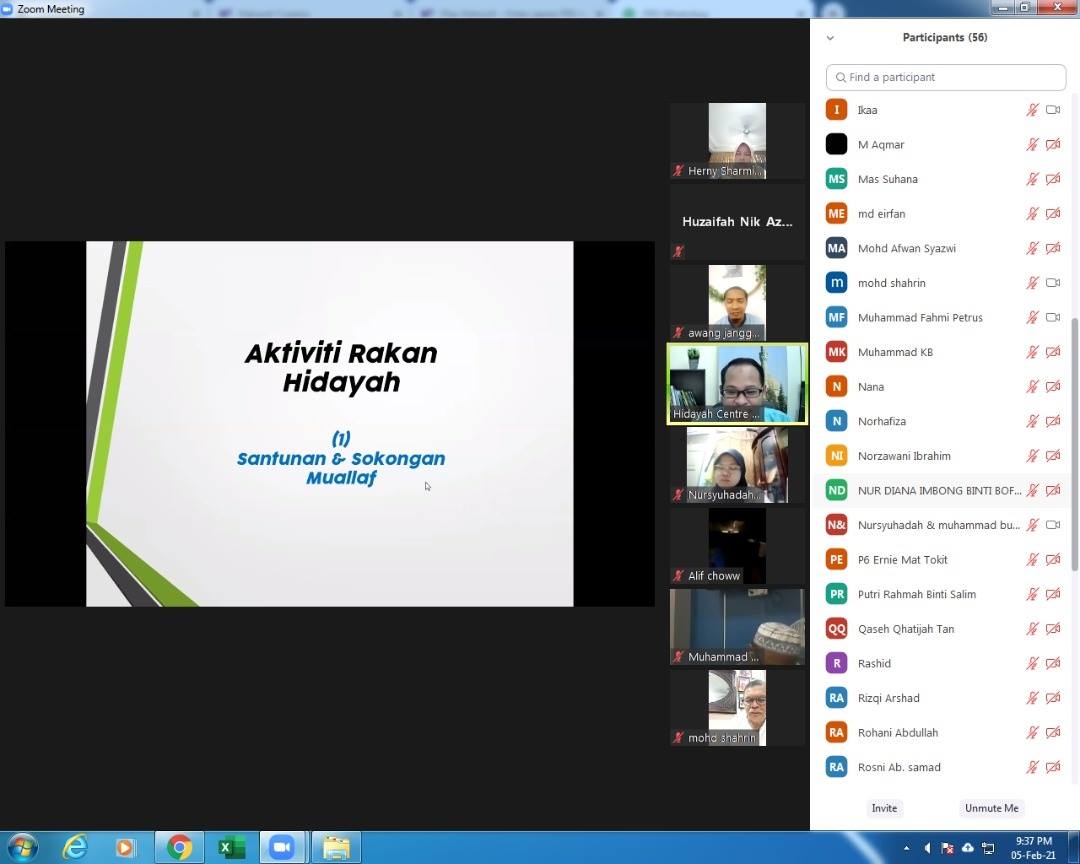Click Mas Suhana's avatar in participant list

click(x=836, y=179)
